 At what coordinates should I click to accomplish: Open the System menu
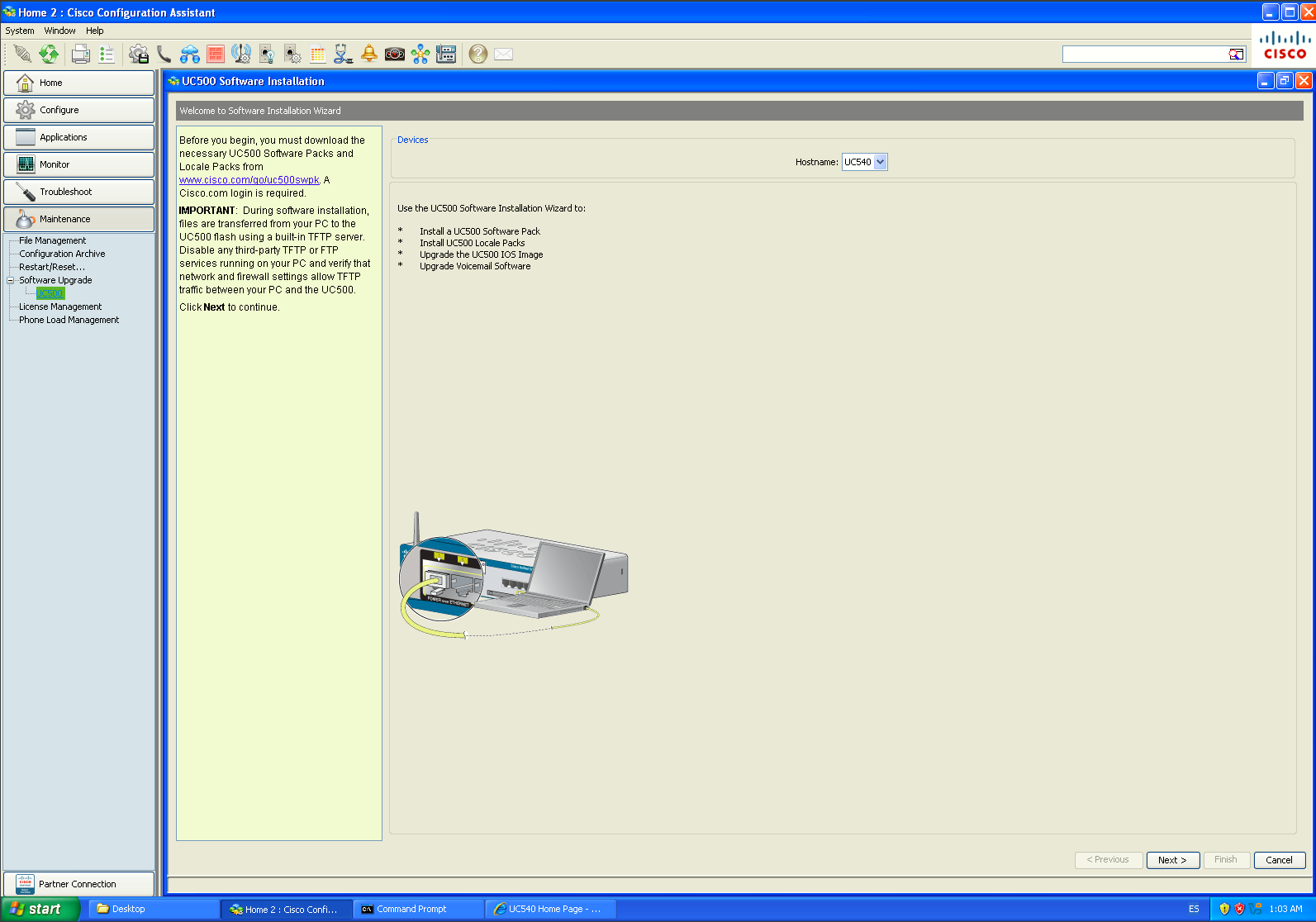click(20, 31)
